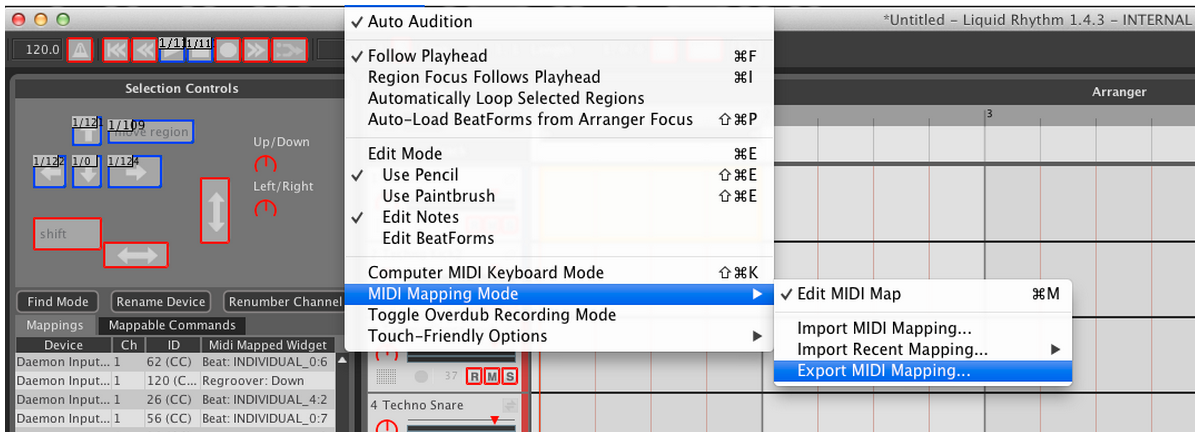Sort by the Midi Mapped Widget column header

pyautogui.click(x=267, y=345)
